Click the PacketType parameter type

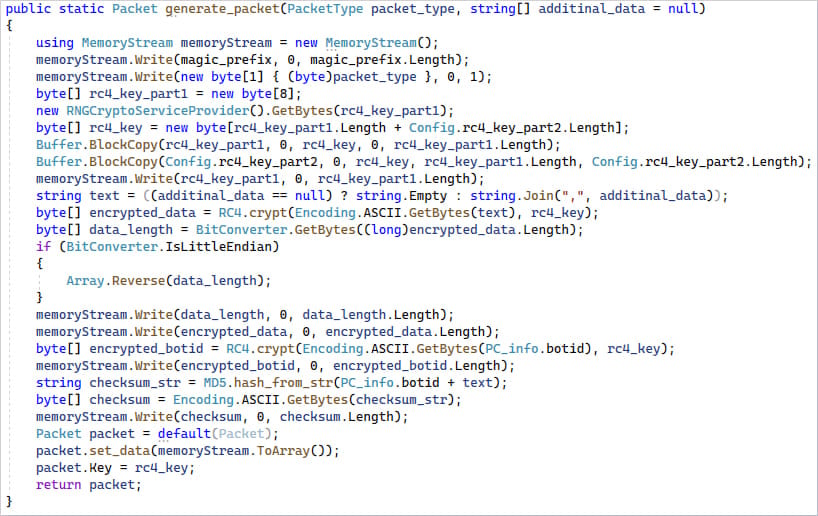326,9
